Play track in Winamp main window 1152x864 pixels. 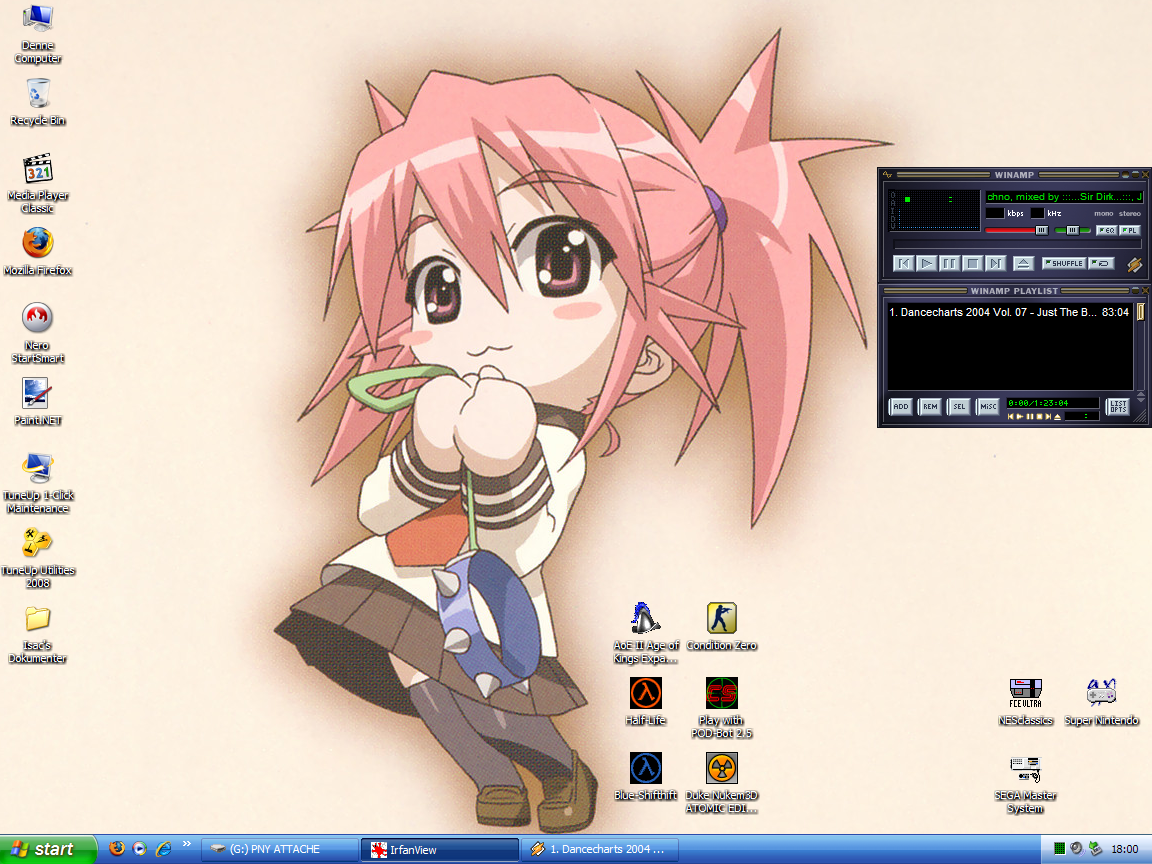(926, 263)
